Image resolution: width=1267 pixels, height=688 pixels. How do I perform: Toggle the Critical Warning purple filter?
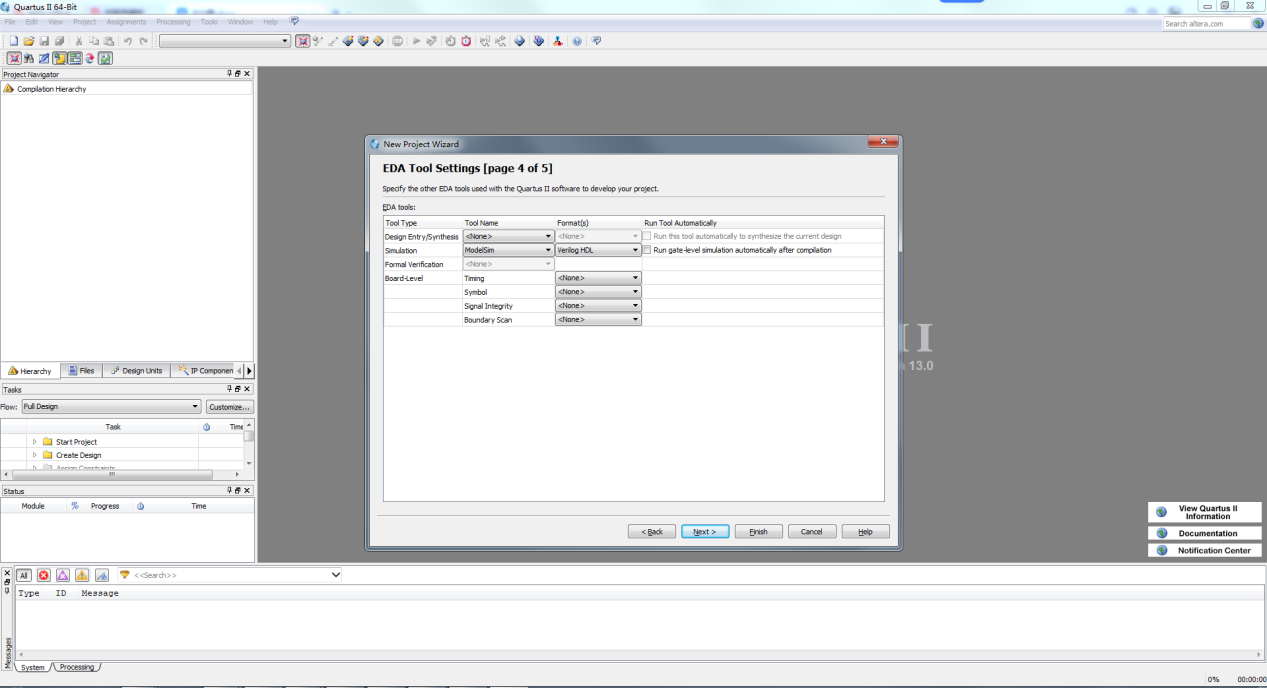point(62,575)
